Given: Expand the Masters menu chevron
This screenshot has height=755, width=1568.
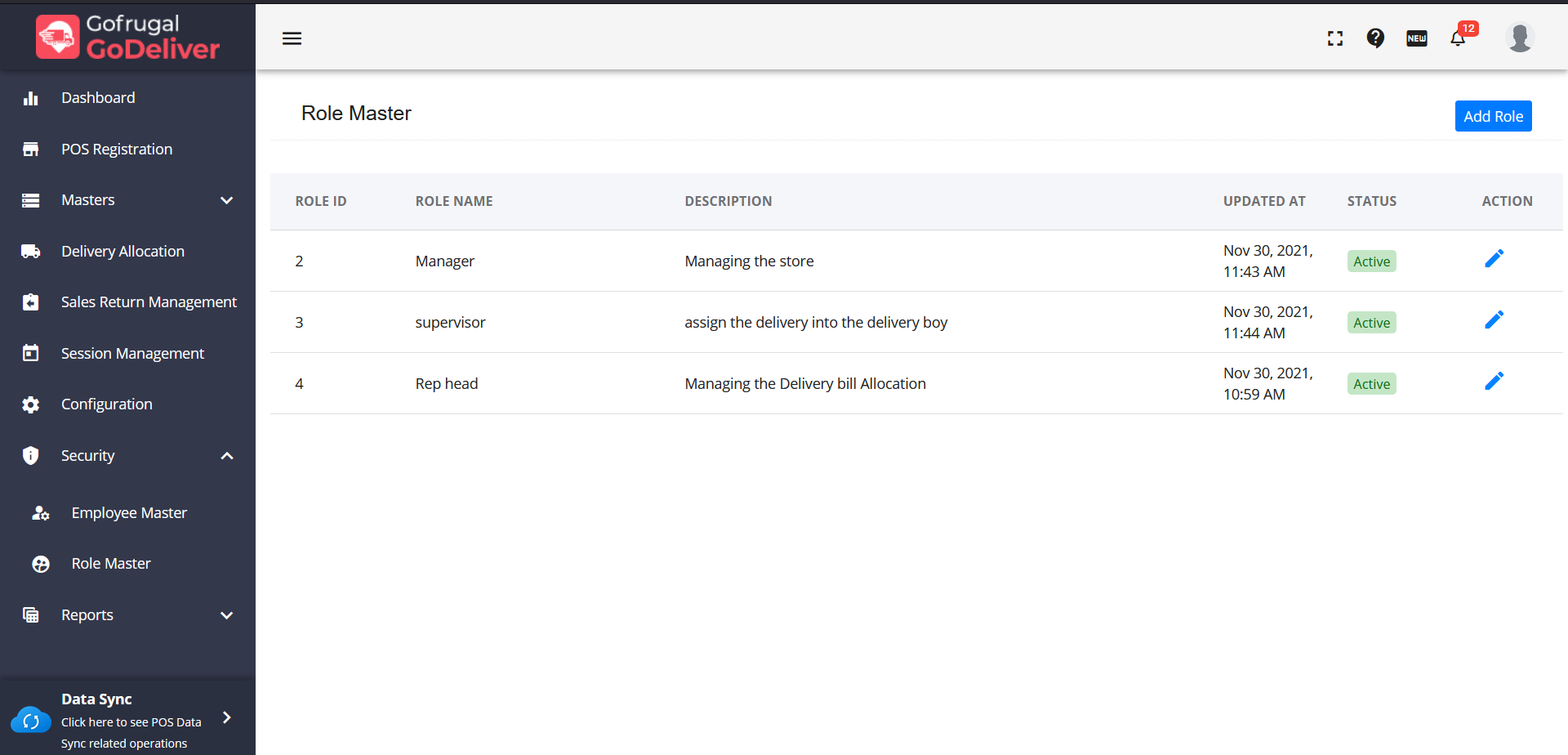Looking at the screenshot, I should 227,200.
